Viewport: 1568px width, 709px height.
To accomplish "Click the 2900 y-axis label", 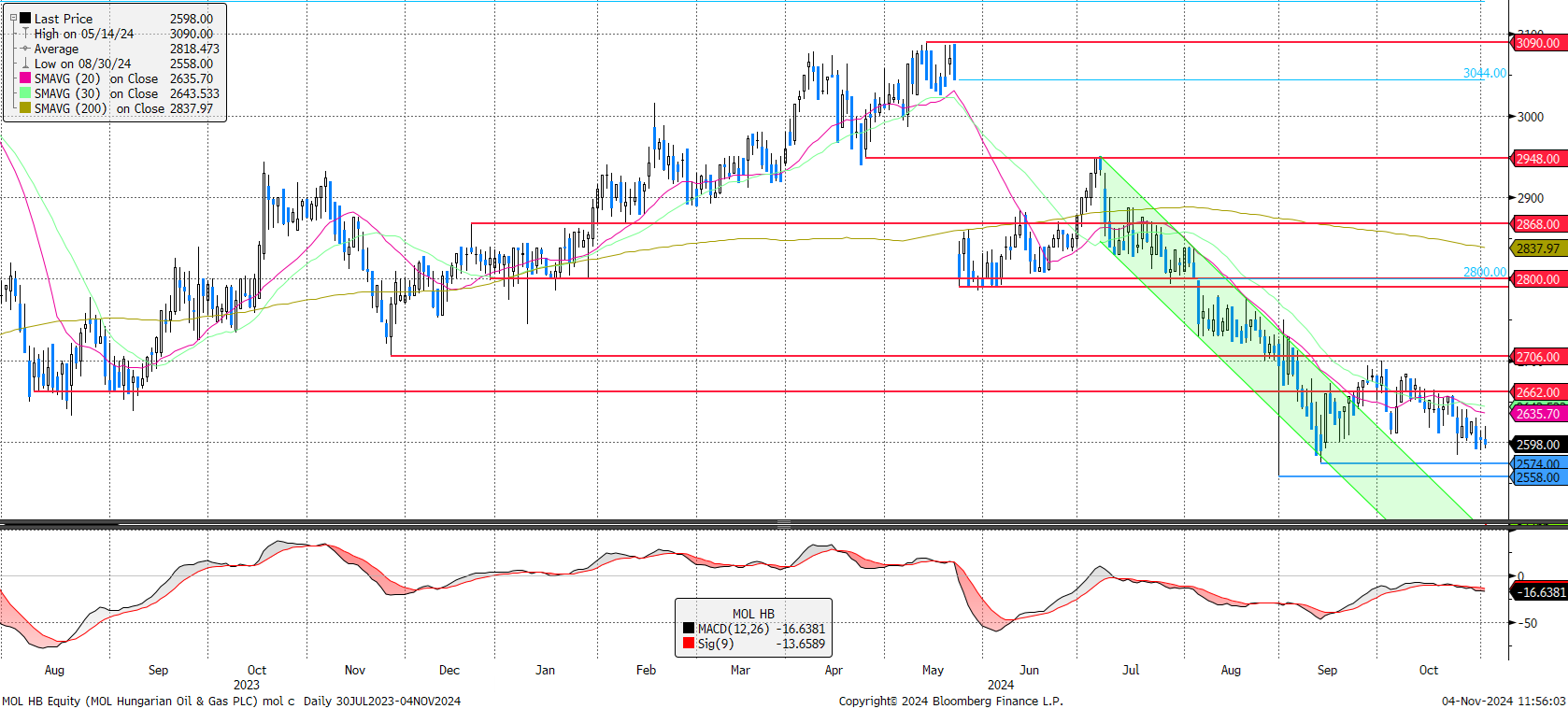I will coord(1531,198).
